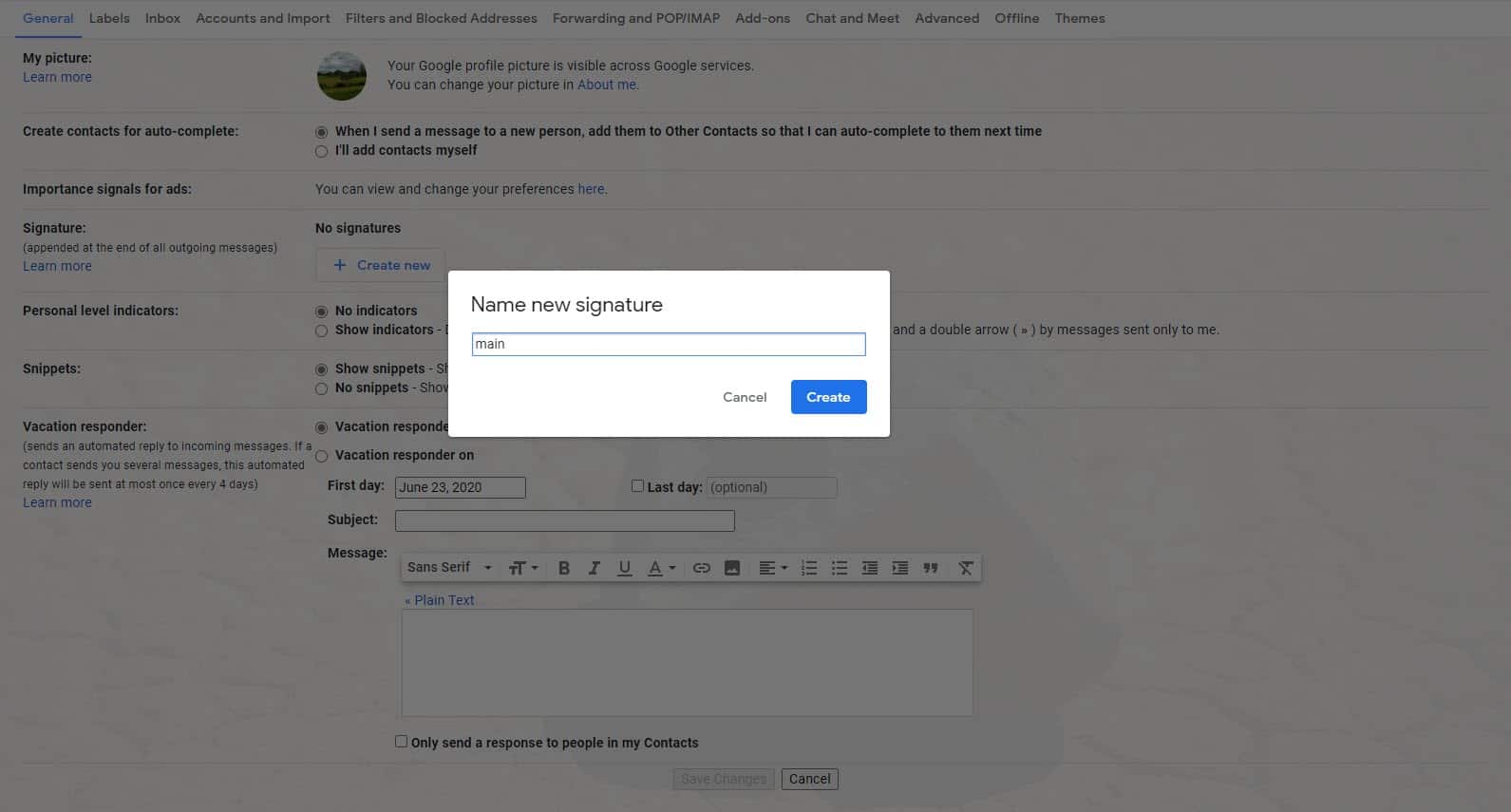This screenshot has width=1511, height=812.
Task: Click the signature name input field
Action: pos(669,344)
